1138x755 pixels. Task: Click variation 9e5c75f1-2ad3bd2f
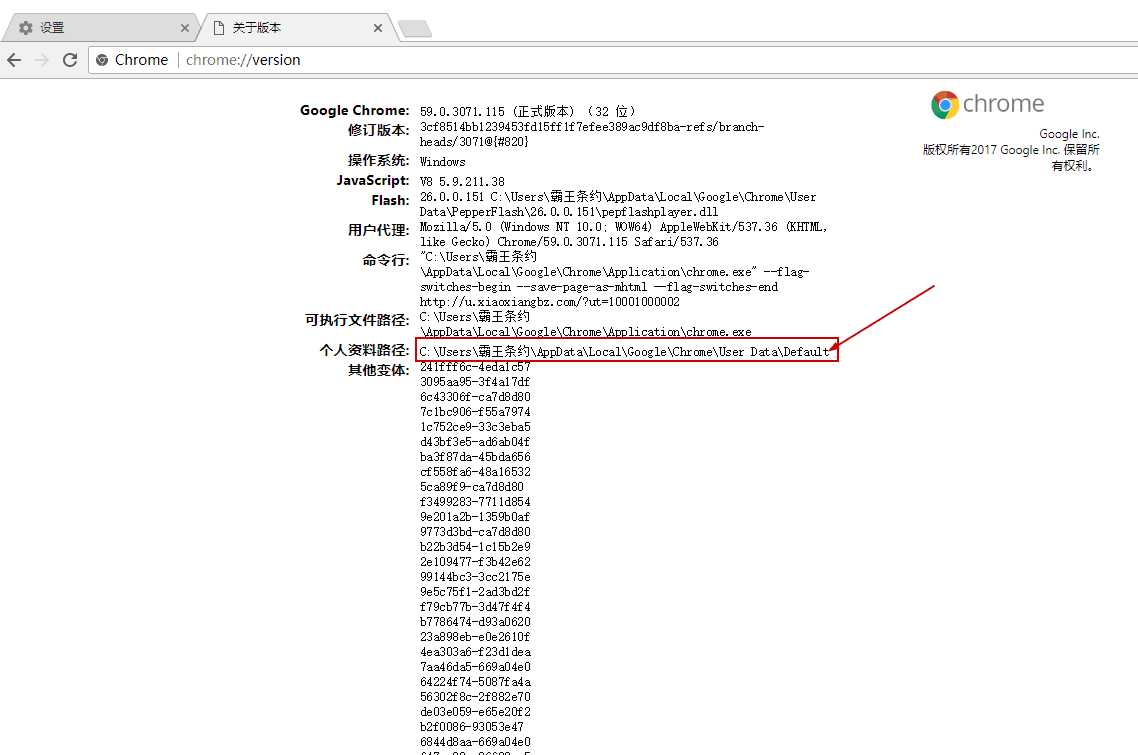(x=475, y=592)
